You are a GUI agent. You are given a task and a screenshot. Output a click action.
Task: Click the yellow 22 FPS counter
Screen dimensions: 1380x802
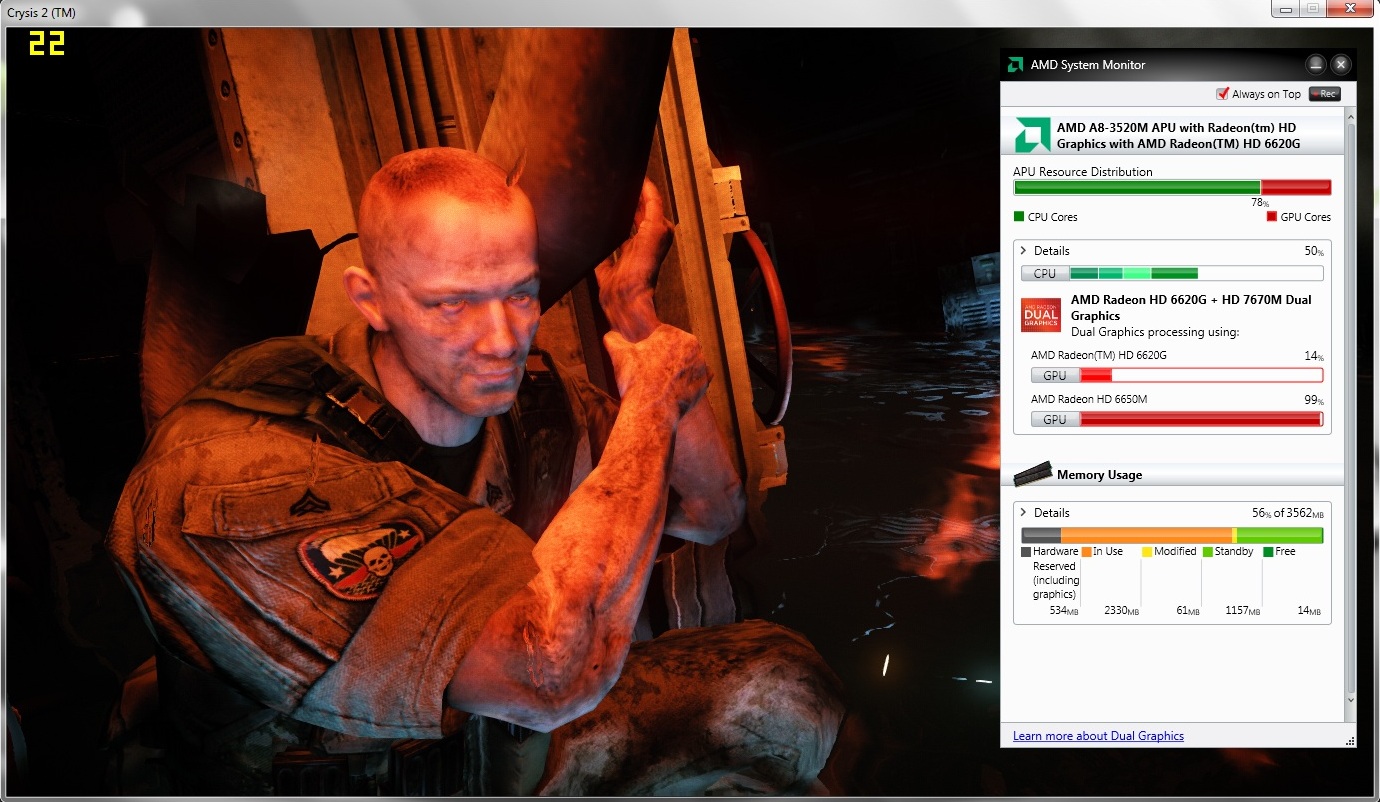[46, 43]
